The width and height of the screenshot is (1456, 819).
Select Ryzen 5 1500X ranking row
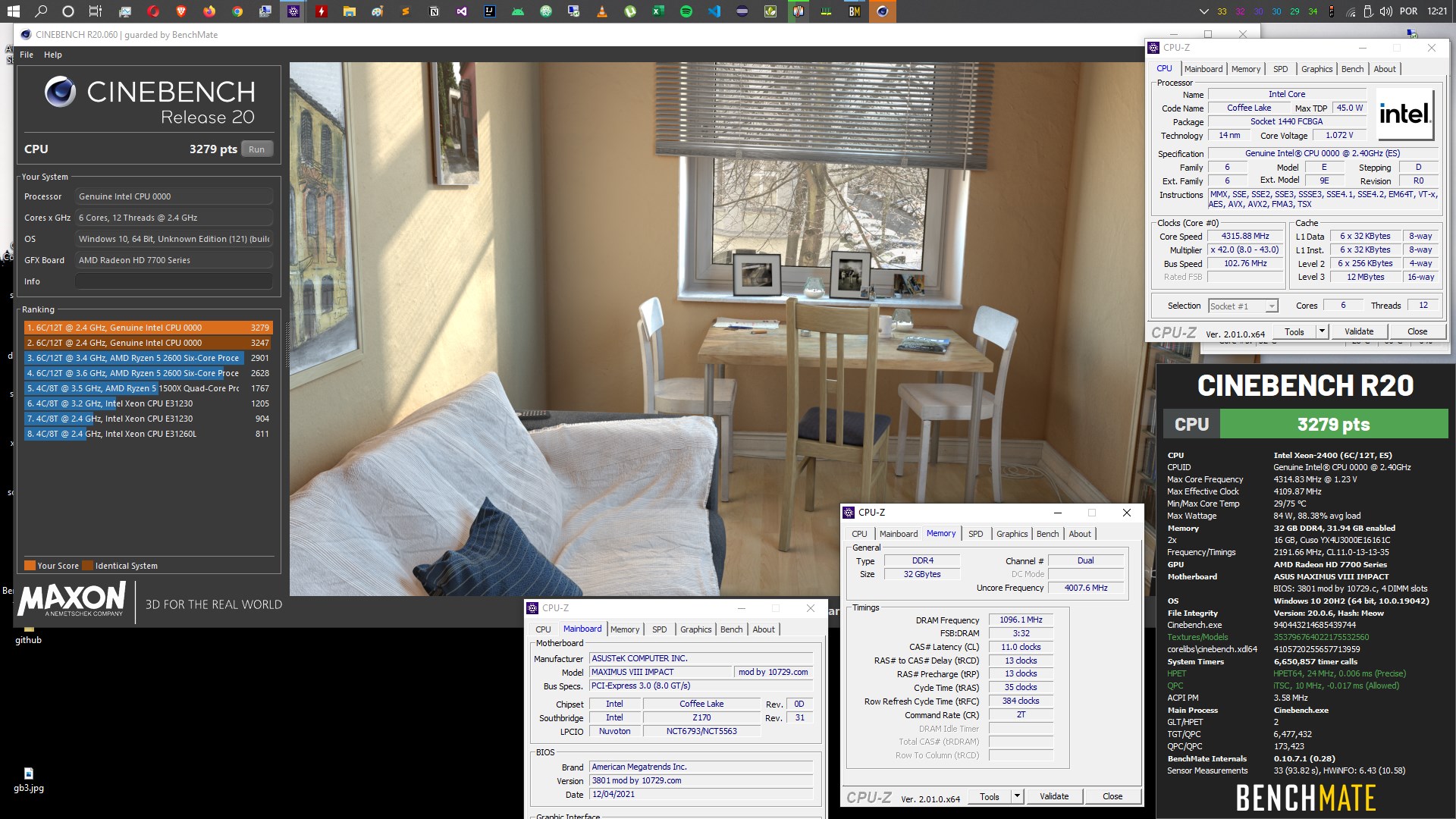tap(148, 388)
